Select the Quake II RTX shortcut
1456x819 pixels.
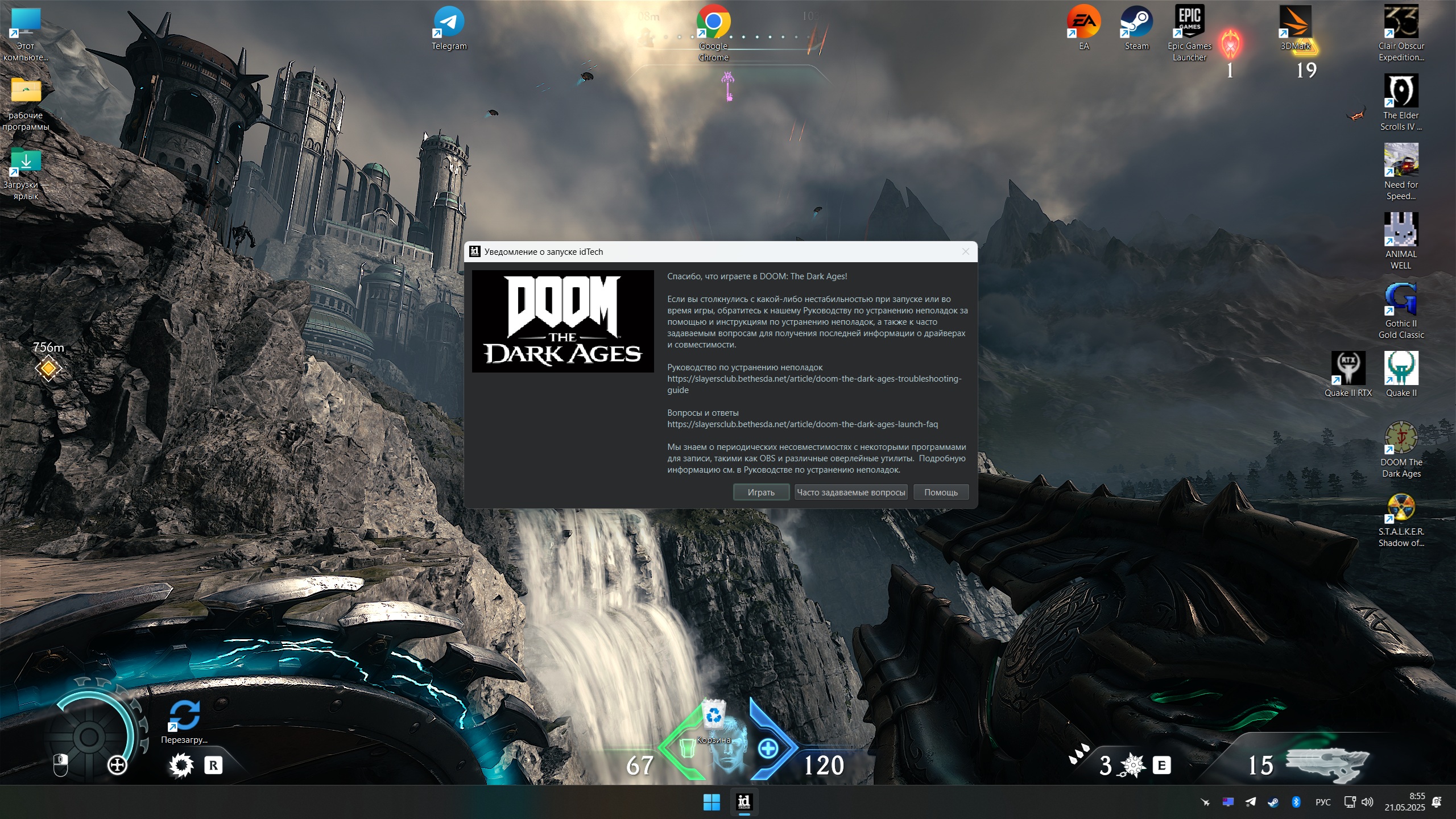[1348, 374]
